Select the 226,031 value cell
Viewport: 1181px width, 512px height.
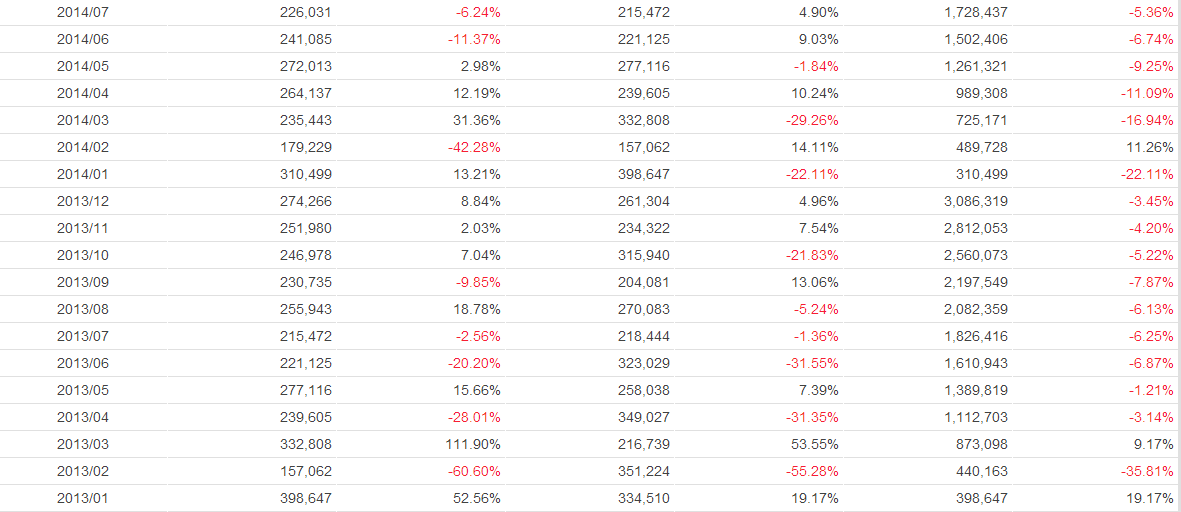[x=305, y=12]
